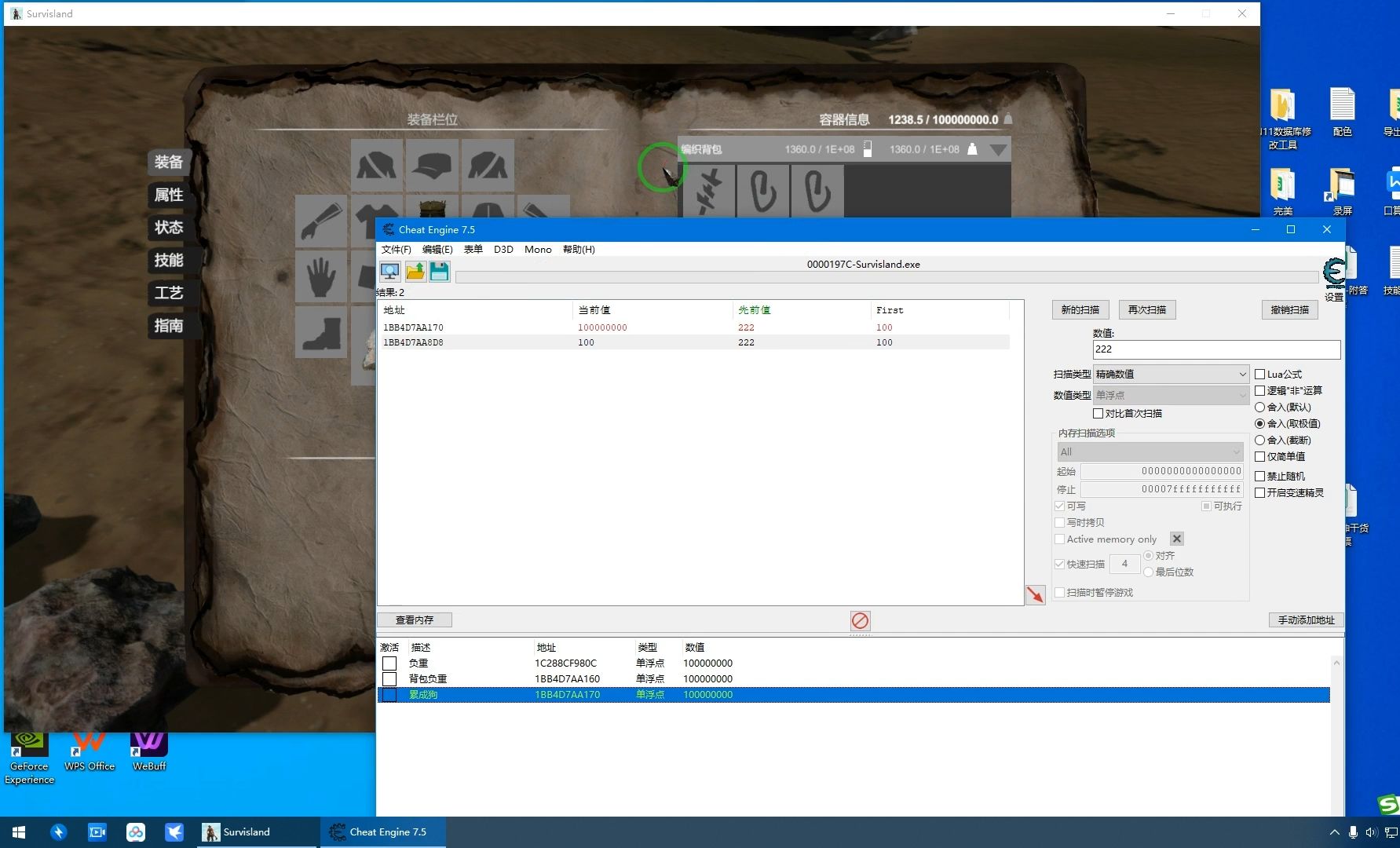
Task: Click the red arrow add-to-list icon
Action: pyautogui.click(x=1036, y=594)
